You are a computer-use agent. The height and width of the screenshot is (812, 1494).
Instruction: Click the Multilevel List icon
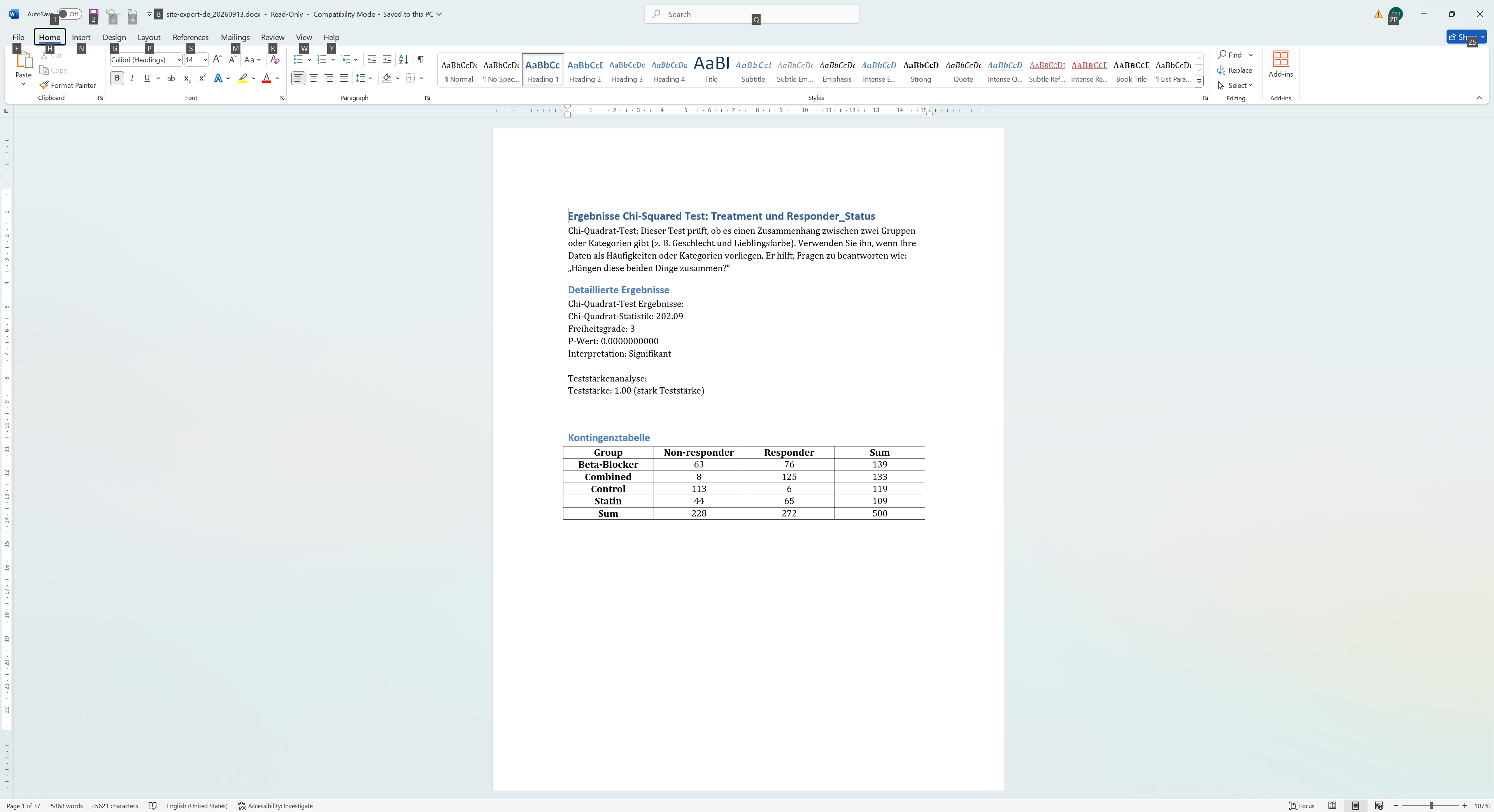click(x=346, y=59)
